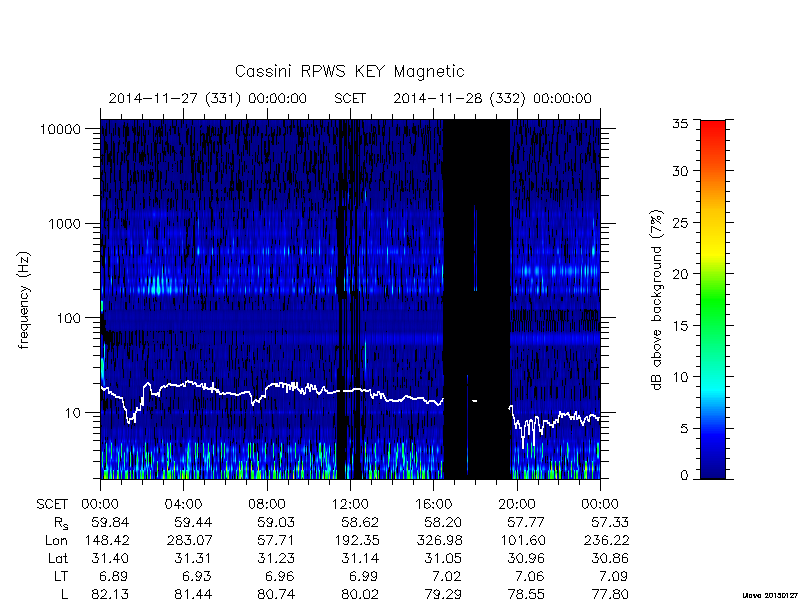Select the Rs value 59.44
800x600 pixels.
(193, 522)
